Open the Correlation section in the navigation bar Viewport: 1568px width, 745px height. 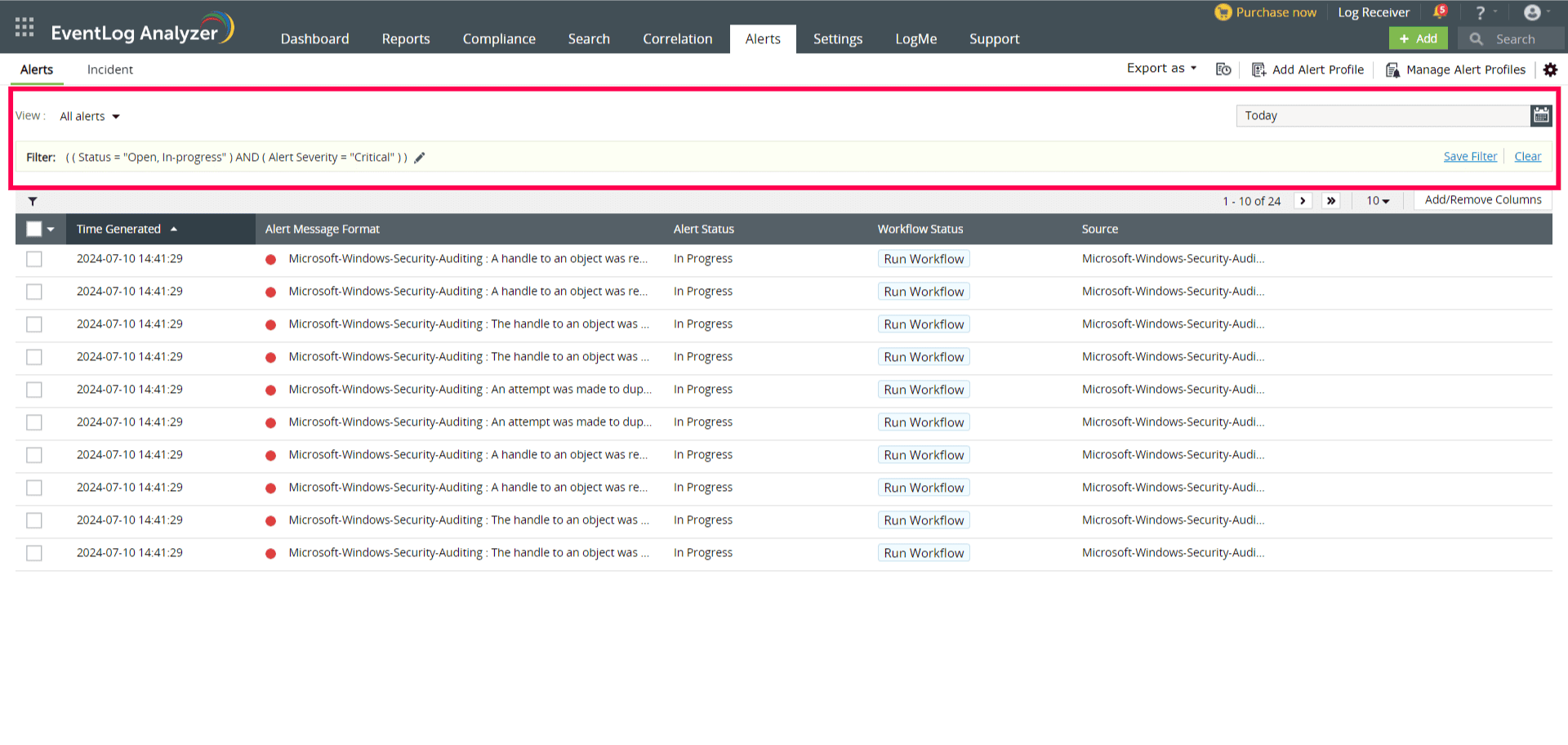pos(677,38)
